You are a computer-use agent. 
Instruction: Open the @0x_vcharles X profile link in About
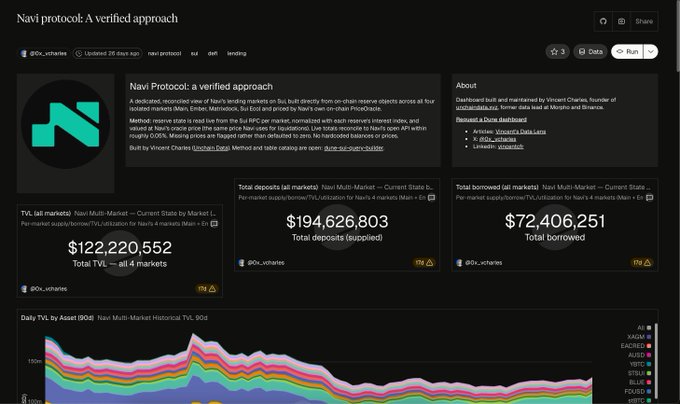[497, 139]
